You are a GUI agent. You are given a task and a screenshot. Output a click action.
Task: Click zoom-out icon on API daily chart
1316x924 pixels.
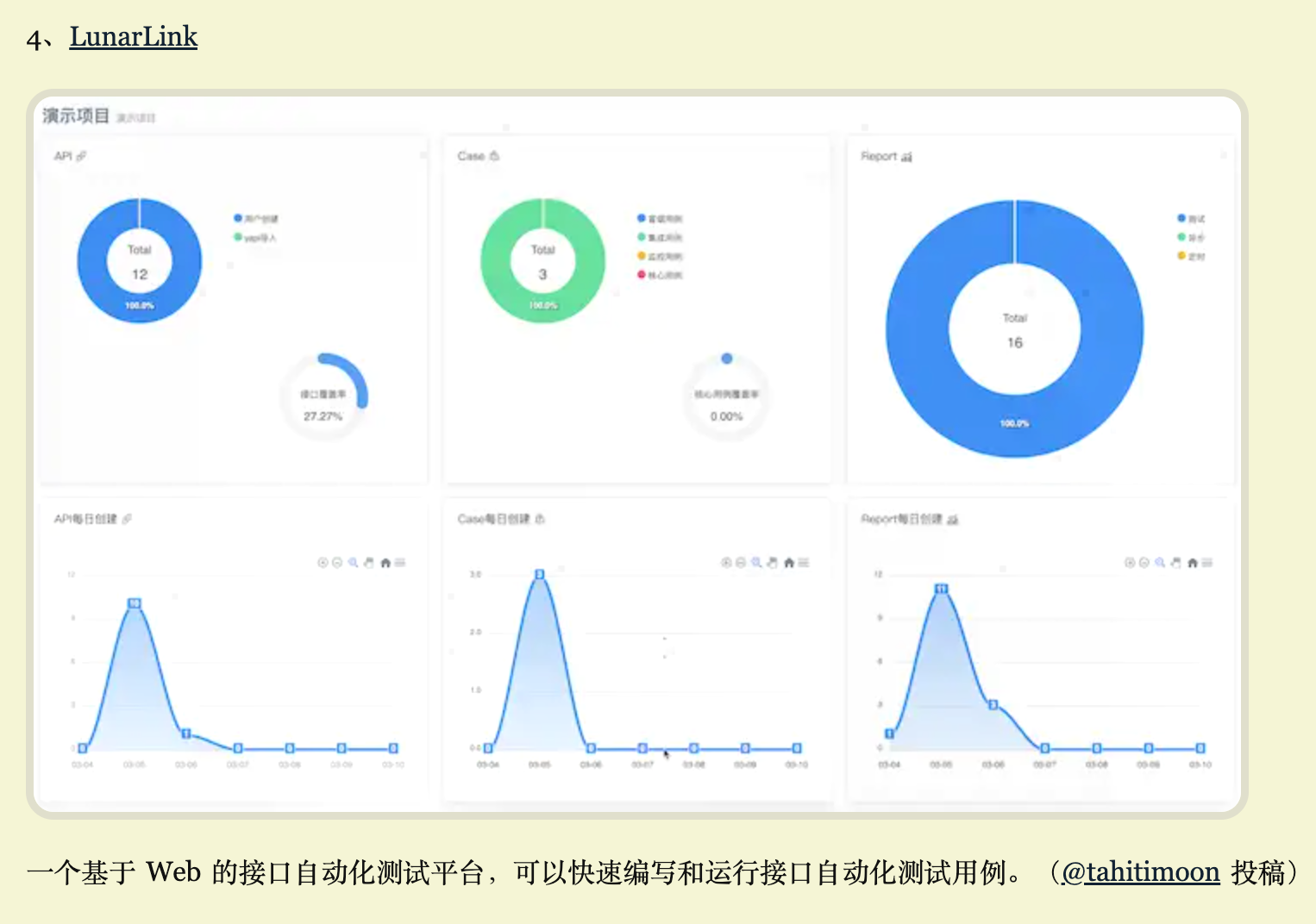click(x=337, y=563)
